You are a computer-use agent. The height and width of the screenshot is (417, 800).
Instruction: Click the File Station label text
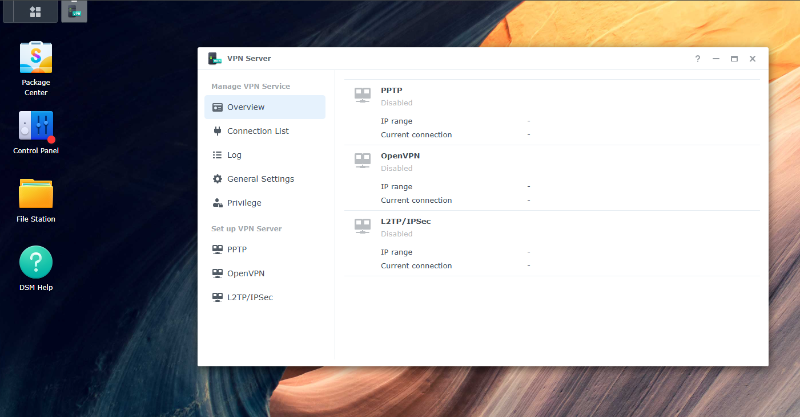[36, 219]
